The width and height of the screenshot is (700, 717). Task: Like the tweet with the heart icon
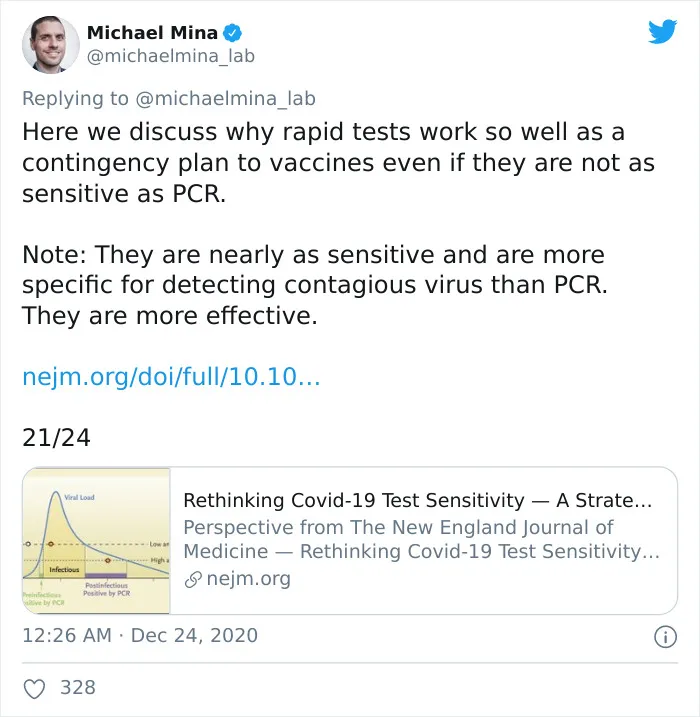[34, 688]
